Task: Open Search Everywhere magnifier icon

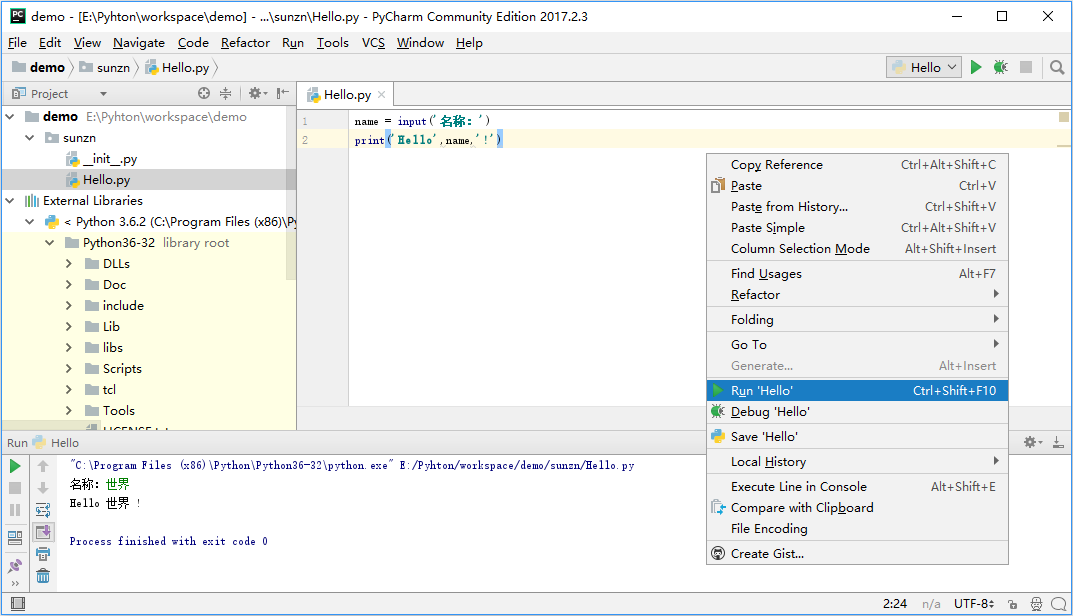Action: [x=1057, y=67]
